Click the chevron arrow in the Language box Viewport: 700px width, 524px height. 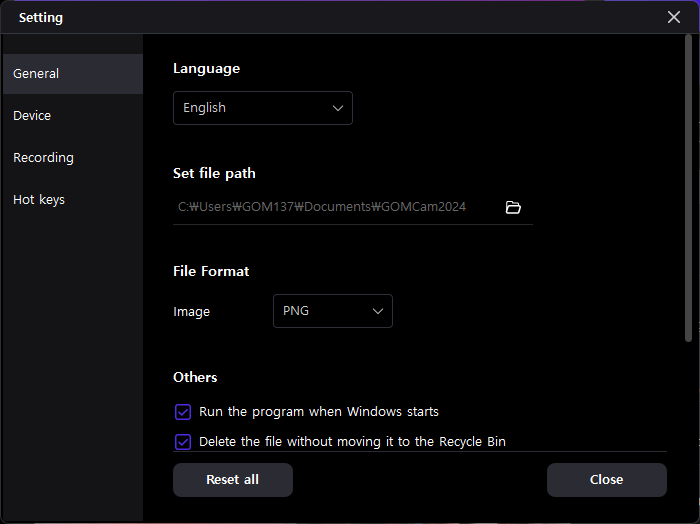[337, 108]
